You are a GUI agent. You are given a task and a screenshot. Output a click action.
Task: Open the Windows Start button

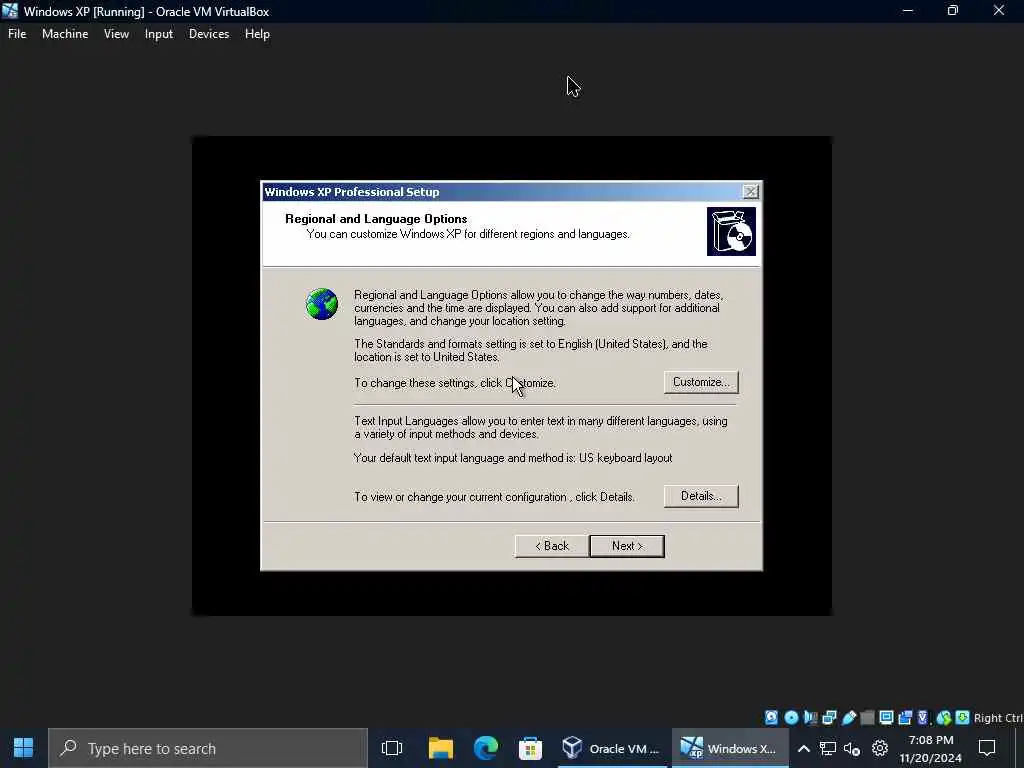(x=24, y=748)
